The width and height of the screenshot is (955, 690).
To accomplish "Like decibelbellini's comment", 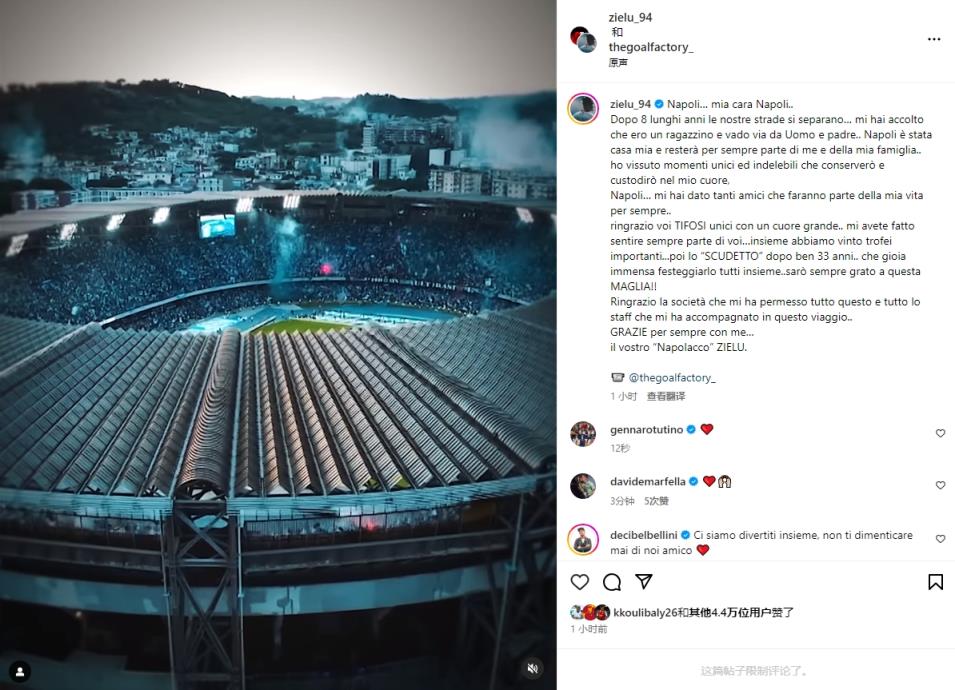I will point(940,540).
